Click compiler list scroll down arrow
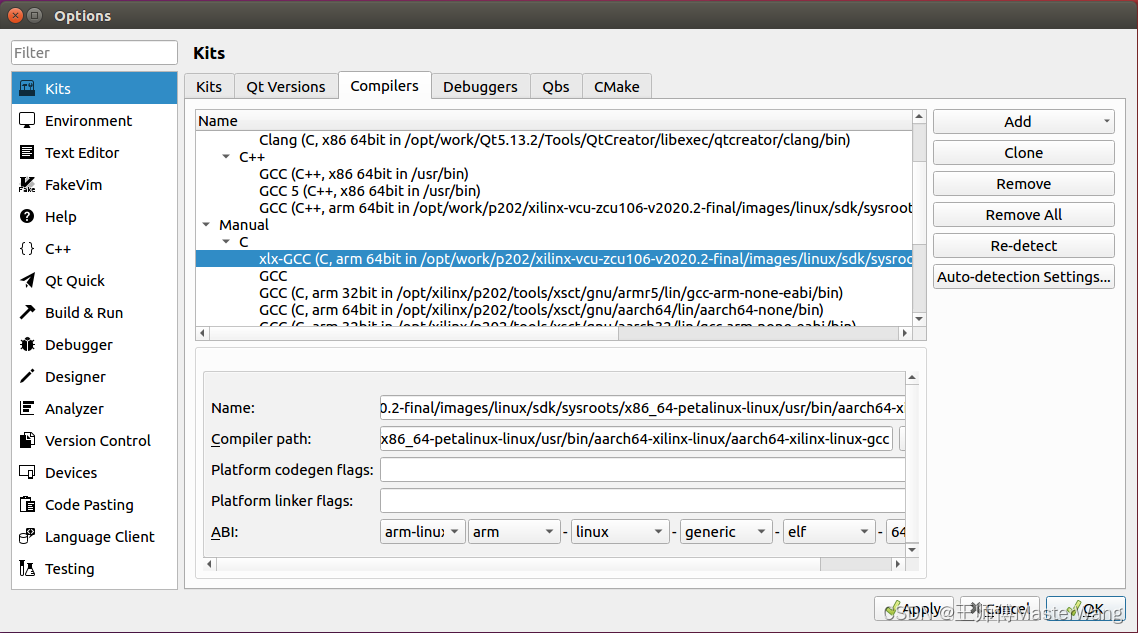1138x633 pixels. coord(919,319)
